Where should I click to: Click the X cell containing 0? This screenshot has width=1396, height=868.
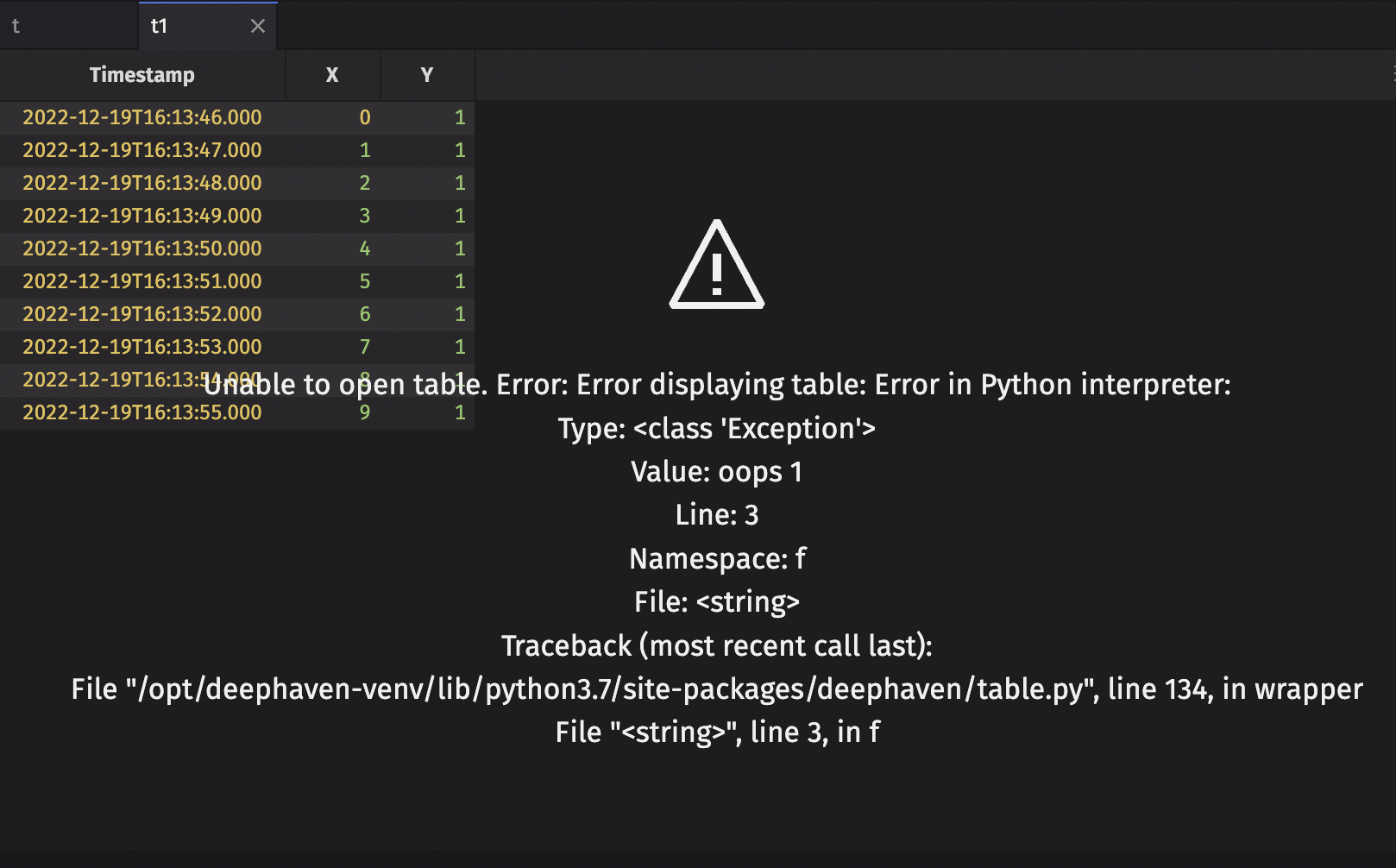pos(364,117)
